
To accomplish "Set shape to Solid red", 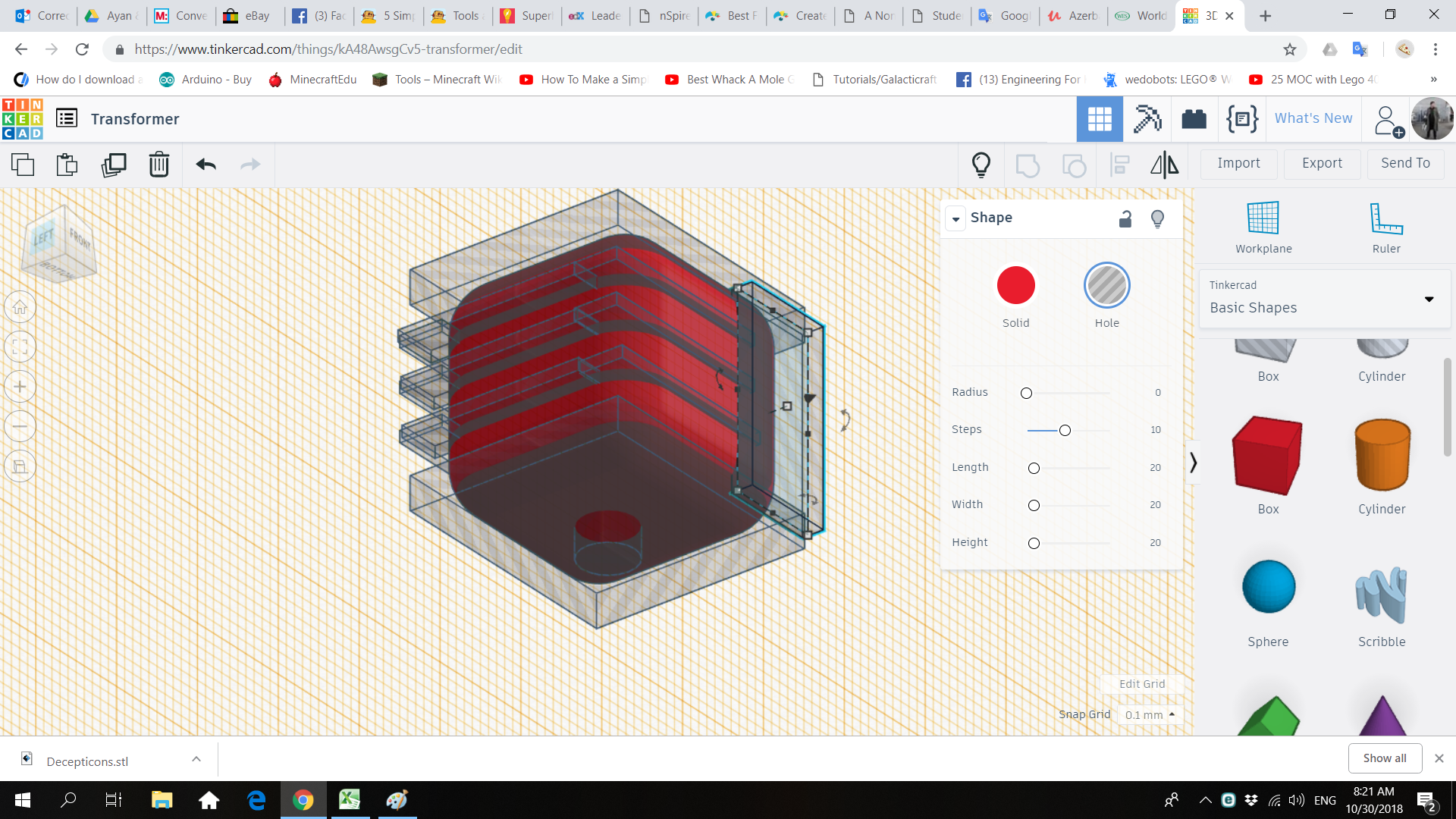I will 1015,286.
